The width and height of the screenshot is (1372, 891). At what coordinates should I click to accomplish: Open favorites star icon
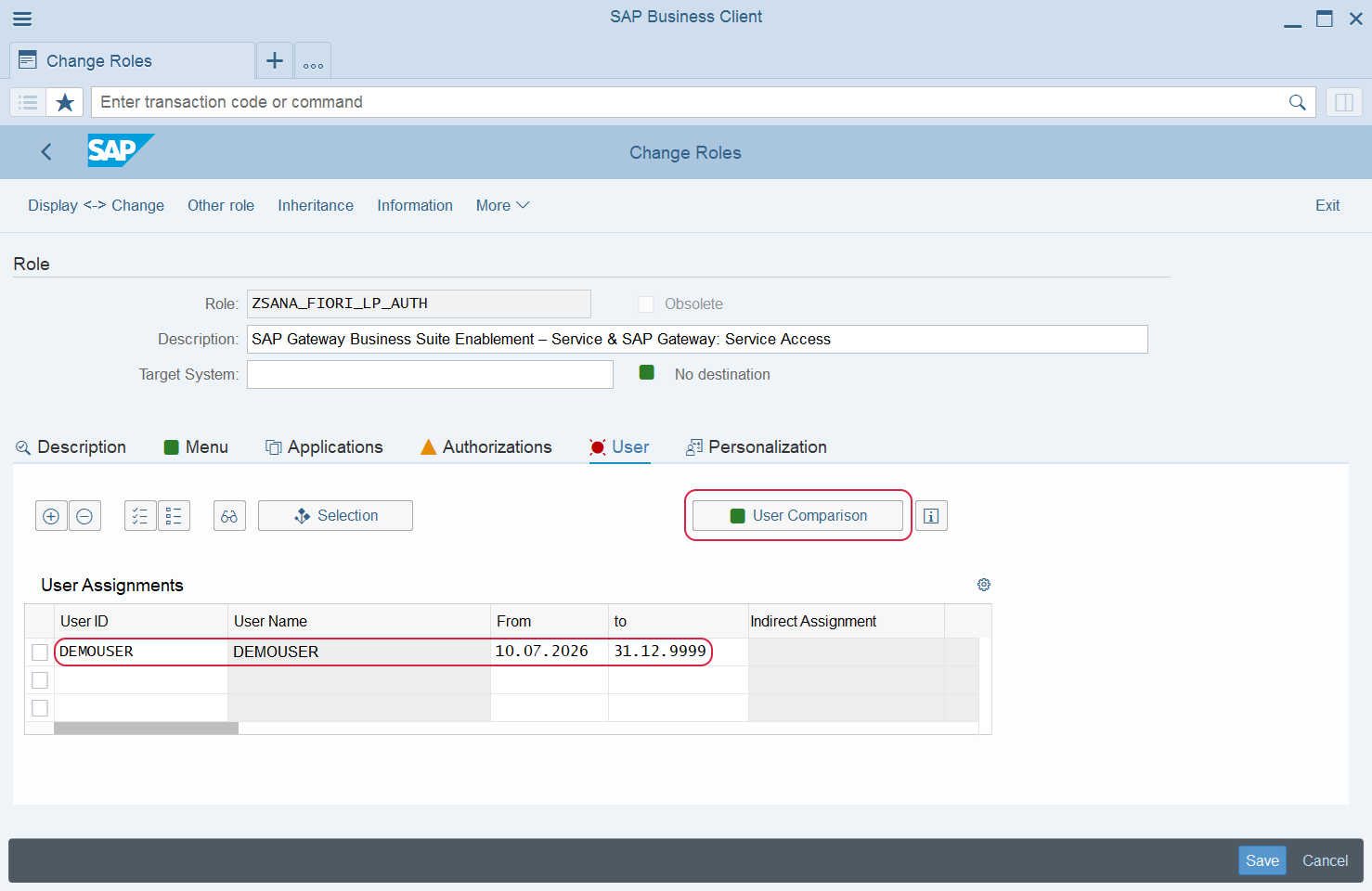[x=65, y=102]
